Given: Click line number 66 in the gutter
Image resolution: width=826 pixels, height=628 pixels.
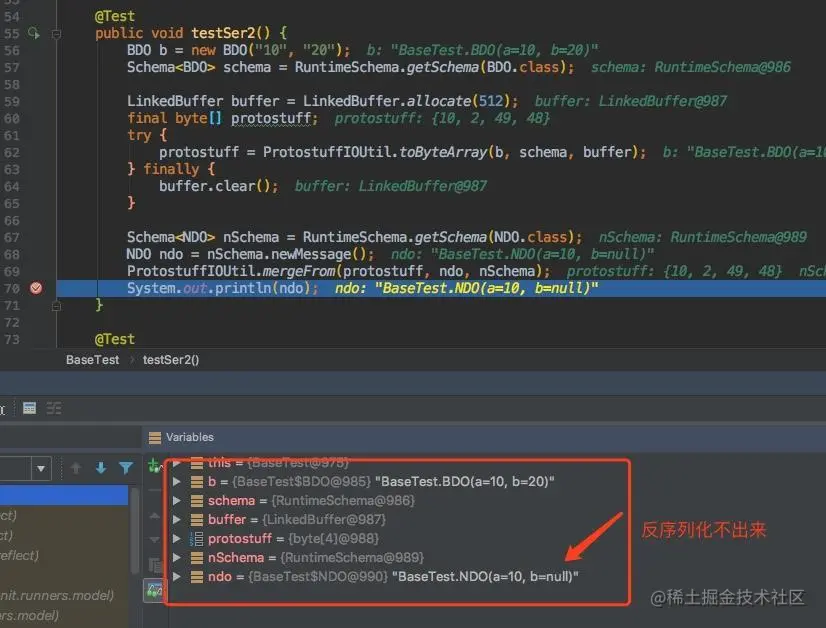Looking at the screenshot, I should tap(12, 220).
